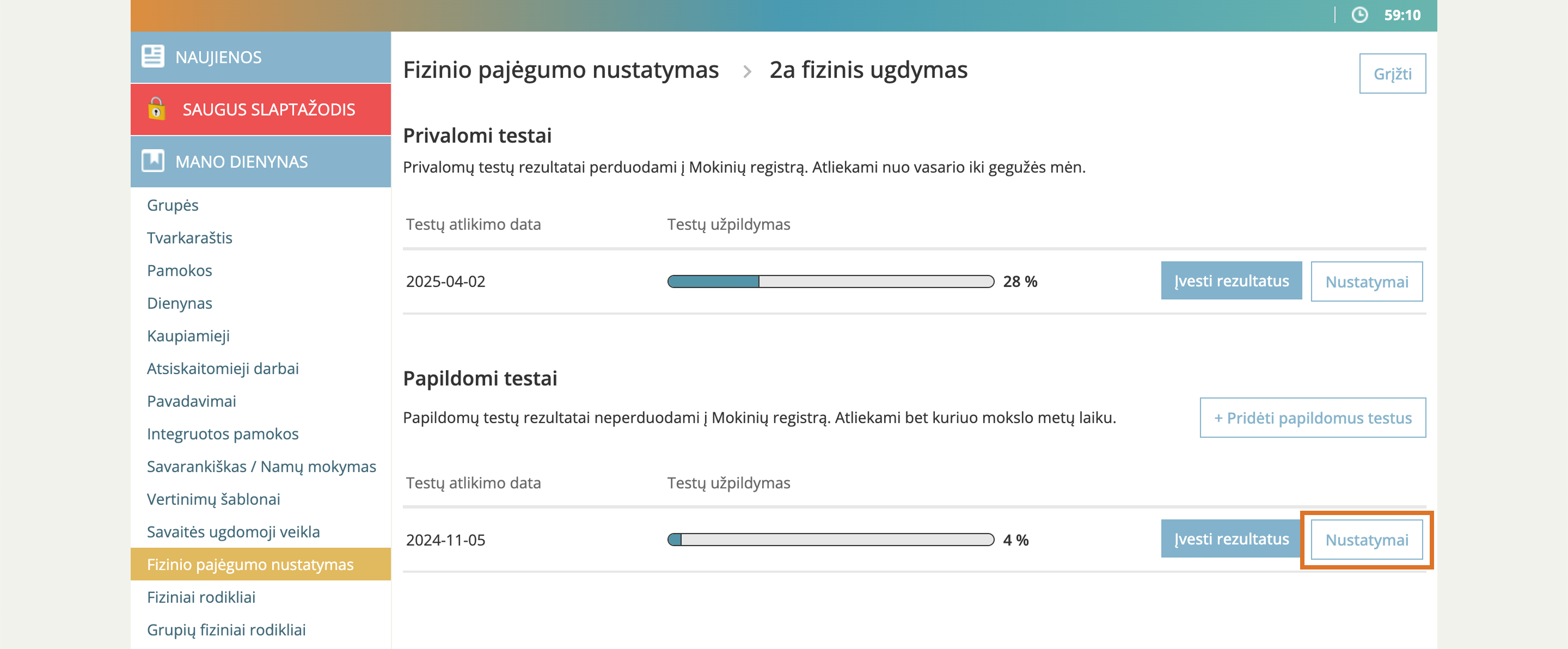Screen dimensions: 1568x649
Task: Go back with the Grįžti button
Action: [x=1392, y=74]
